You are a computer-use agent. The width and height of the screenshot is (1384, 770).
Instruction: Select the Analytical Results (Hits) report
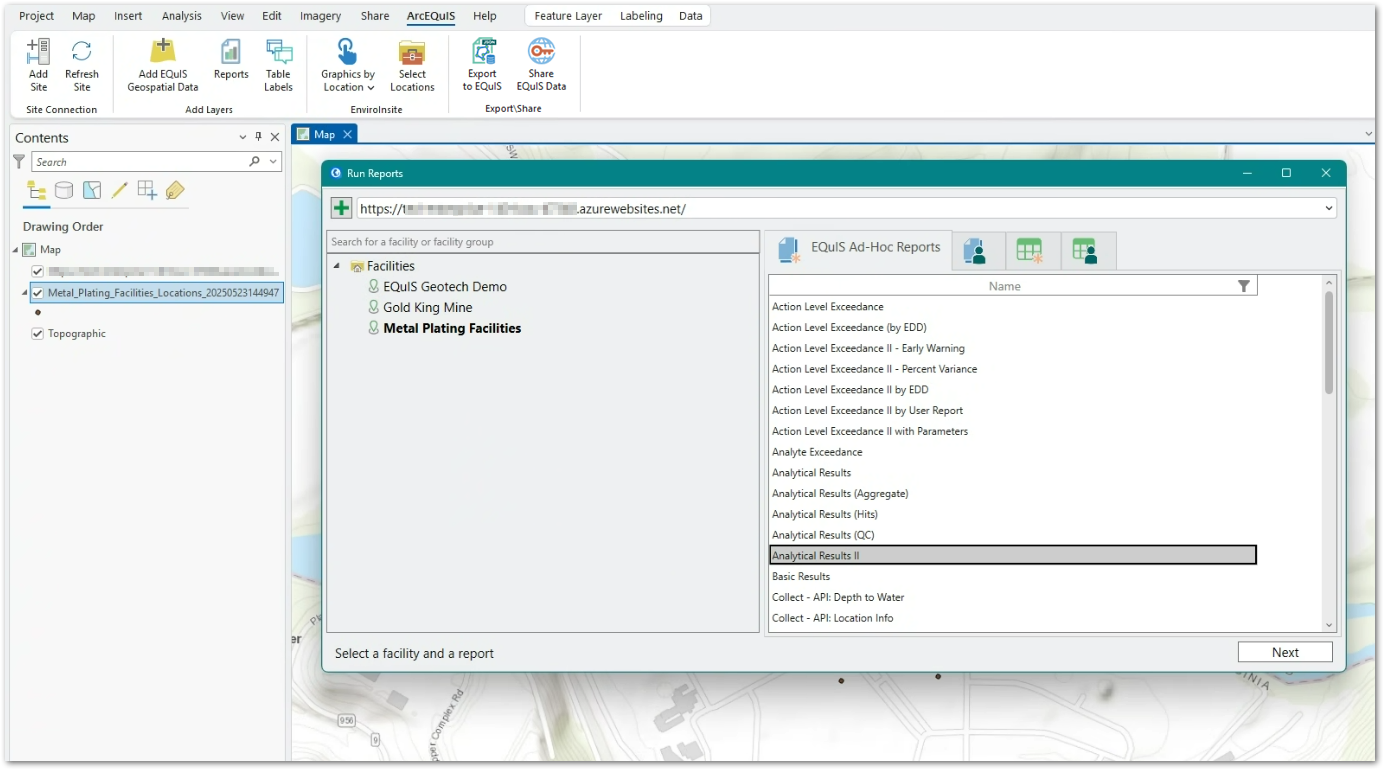pos(1012,514)
